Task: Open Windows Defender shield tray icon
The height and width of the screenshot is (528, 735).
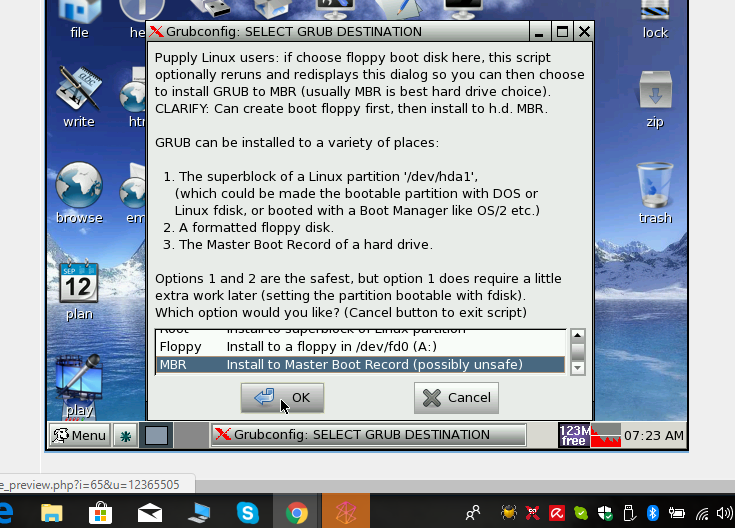Action: (605, 513)
